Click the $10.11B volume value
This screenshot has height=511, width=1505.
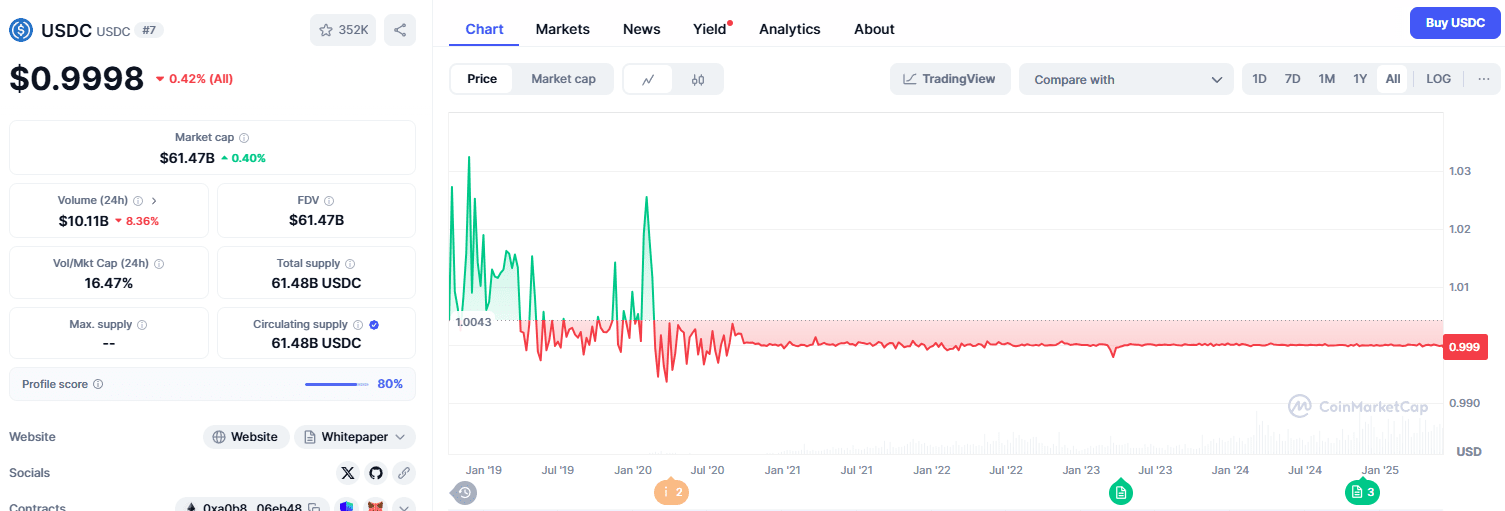tap(84, 221)
